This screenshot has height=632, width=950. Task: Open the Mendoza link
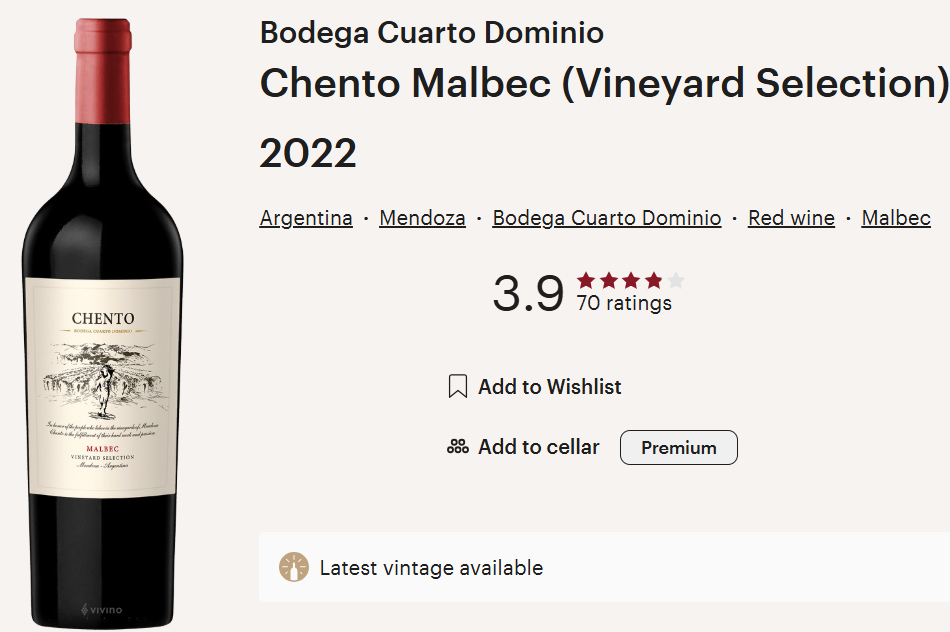tap(422, 217)
